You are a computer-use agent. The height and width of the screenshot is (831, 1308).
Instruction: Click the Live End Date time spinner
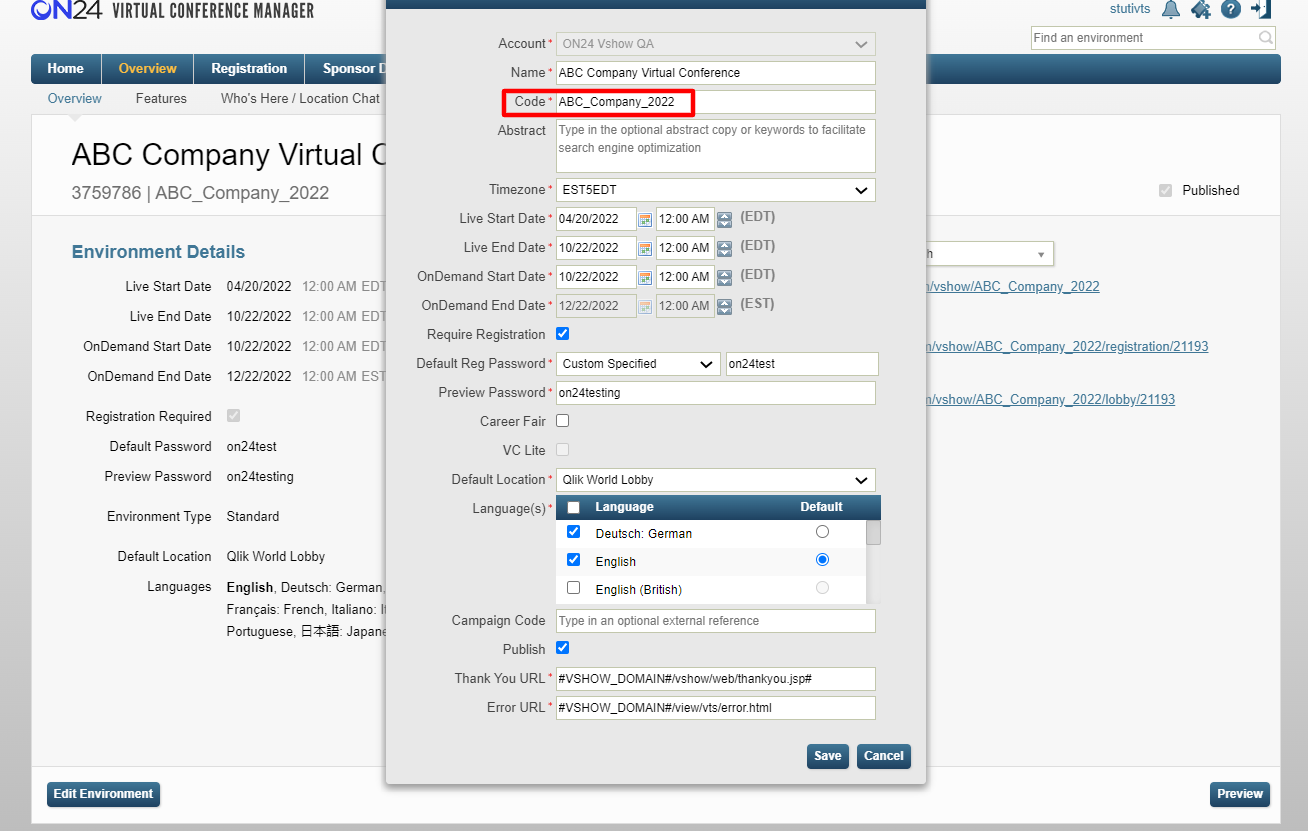pos(725,248)
